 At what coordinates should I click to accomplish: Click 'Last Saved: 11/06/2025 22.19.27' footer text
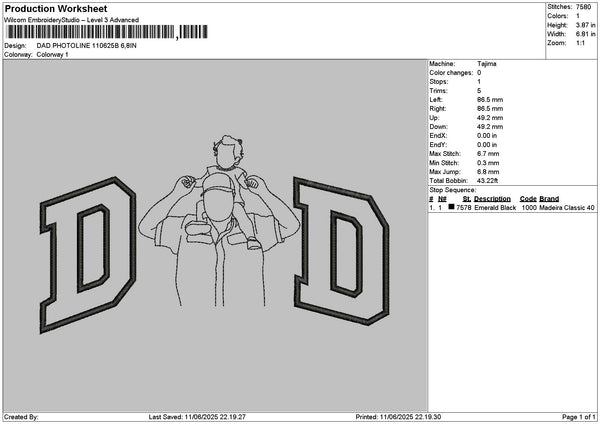pos(197,417)
